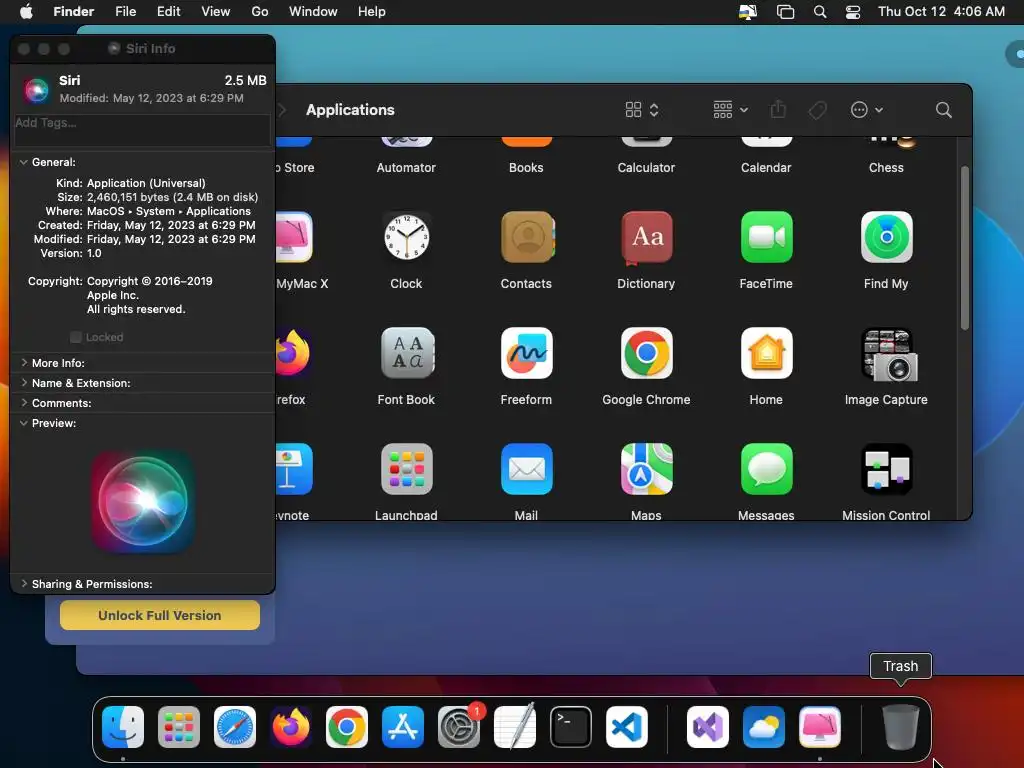Open the More actions ellipsis dropdown
1024x768 pixels.
867,110
